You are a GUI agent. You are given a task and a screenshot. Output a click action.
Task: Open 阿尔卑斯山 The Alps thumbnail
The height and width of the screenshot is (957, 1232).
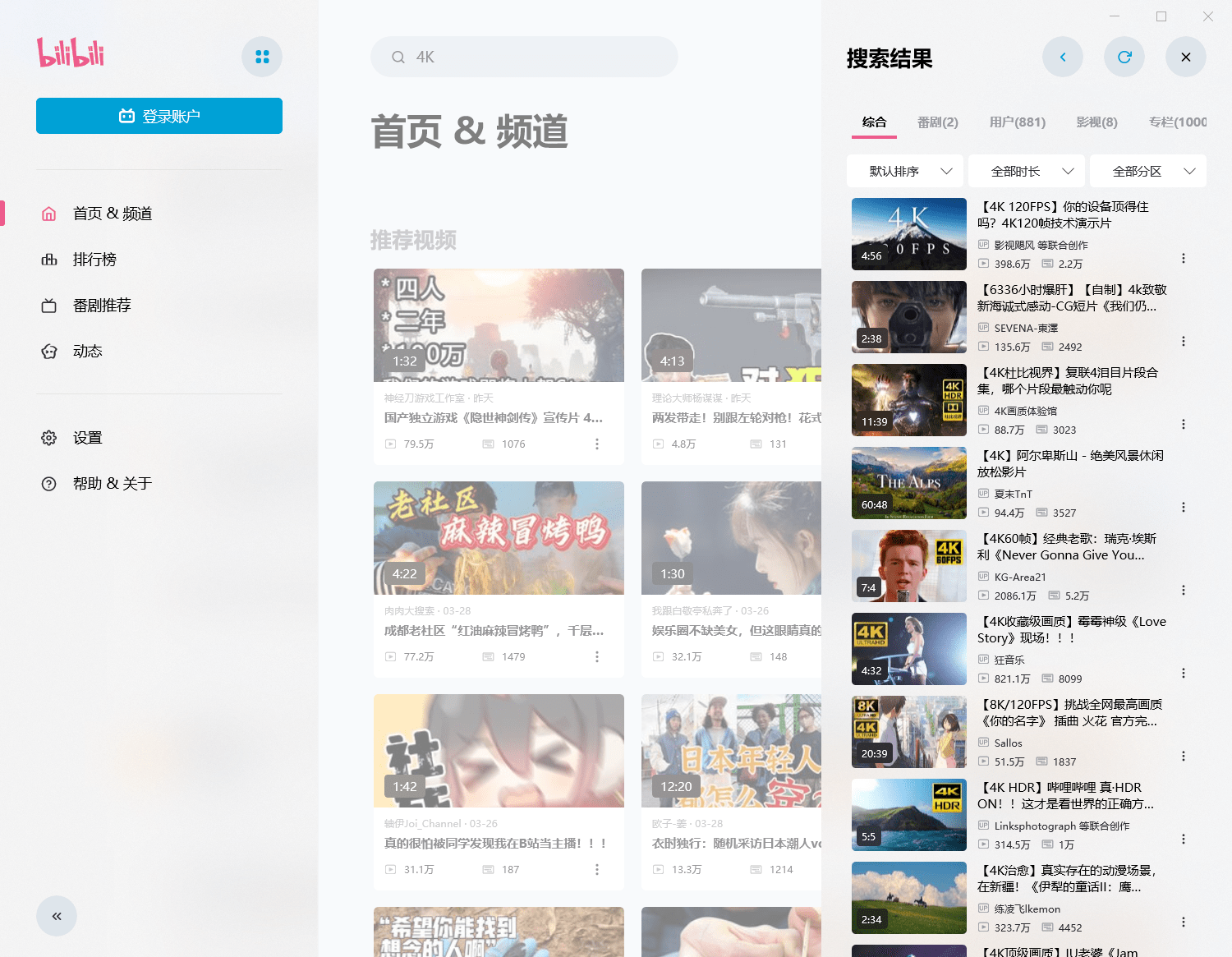909,483
